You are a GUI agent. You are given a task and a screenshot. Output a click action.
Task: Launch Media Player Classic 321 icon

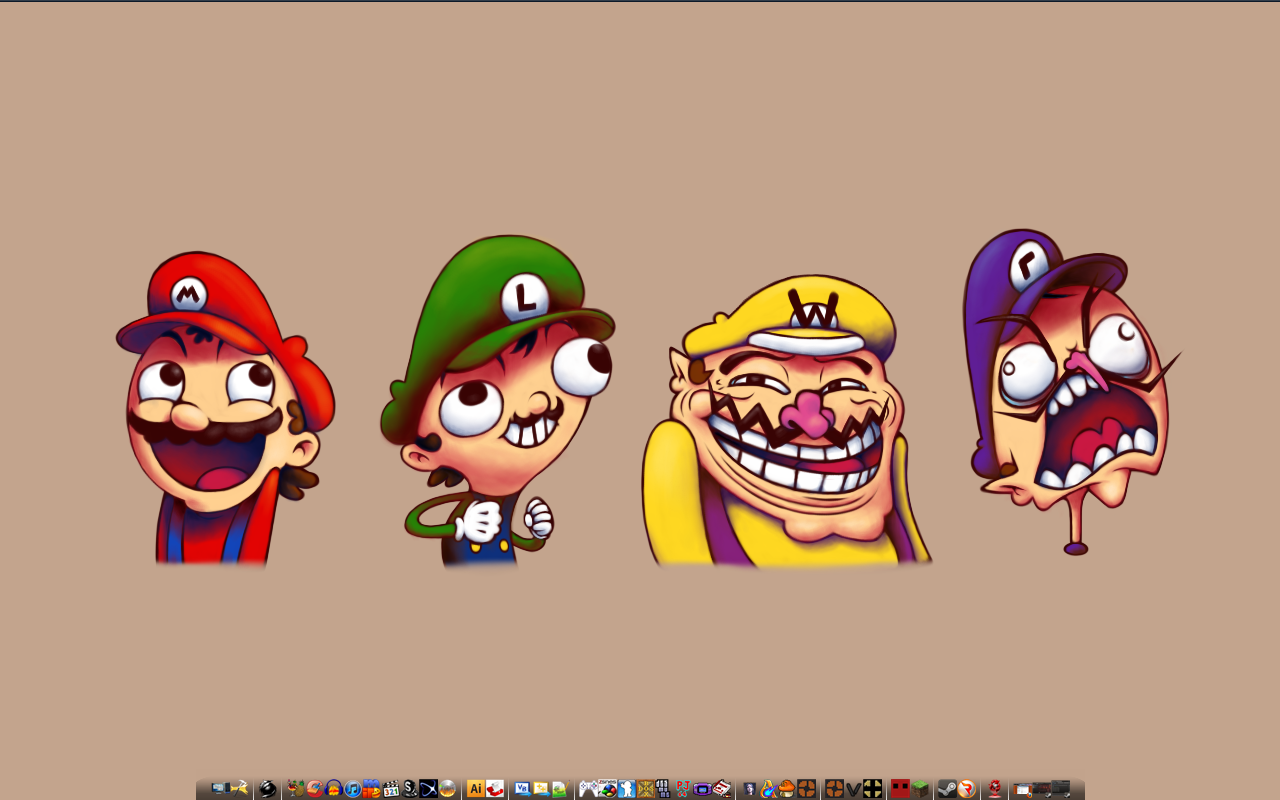click(x=391, y=789)
